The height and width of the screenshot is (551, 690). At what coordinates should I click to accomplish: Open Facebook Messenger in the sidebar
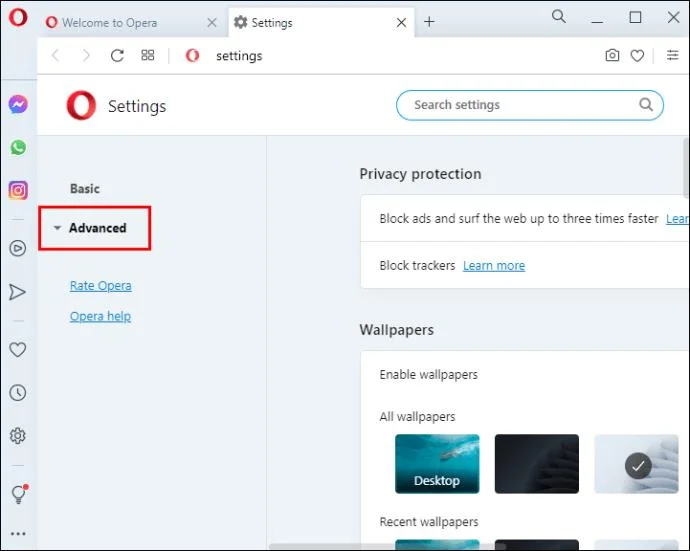pos(18,105)
